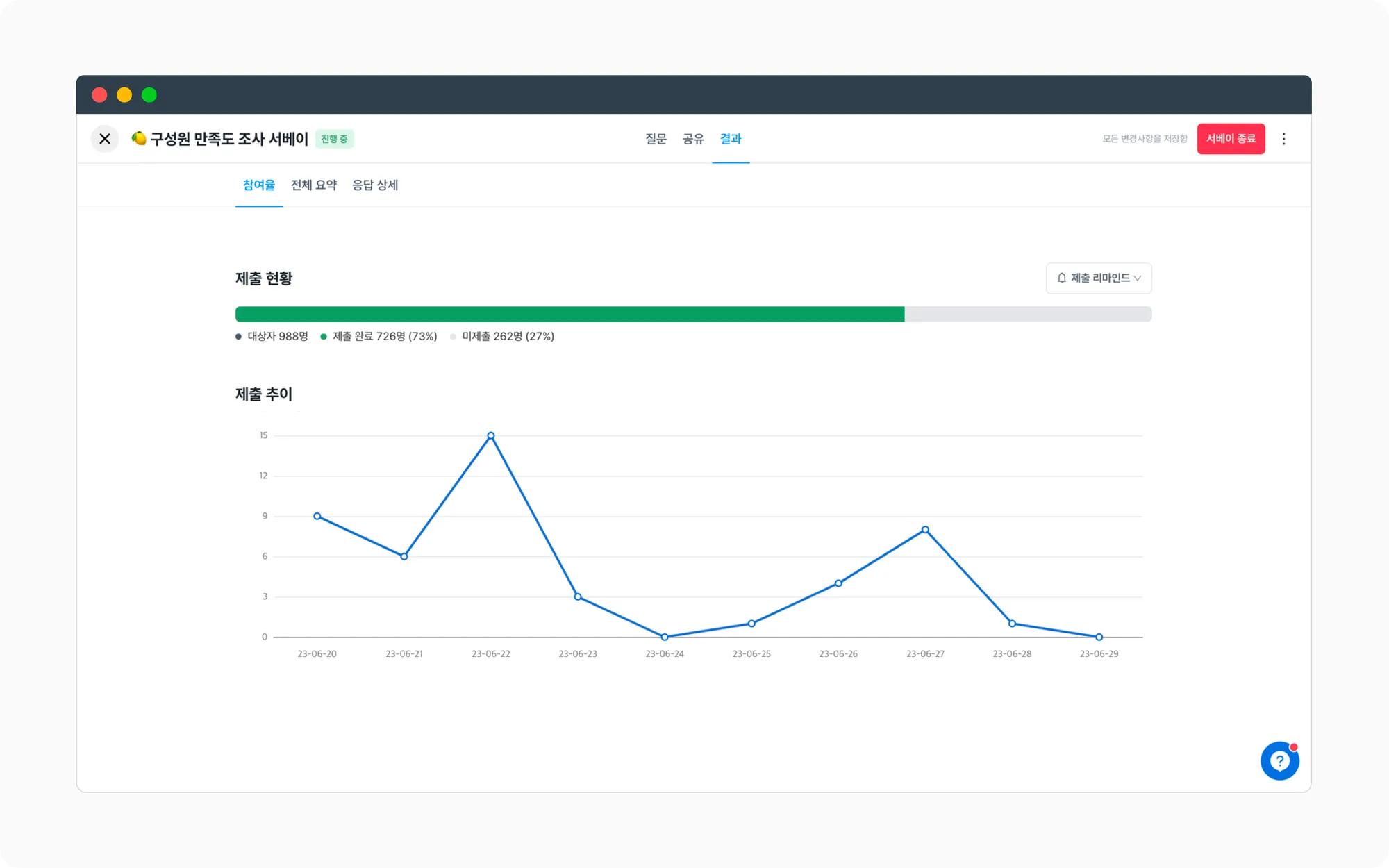The width and height of the screenshot is (1389, 868).
Task: Click the chart data point for 23-06-26
Action: 838,583
